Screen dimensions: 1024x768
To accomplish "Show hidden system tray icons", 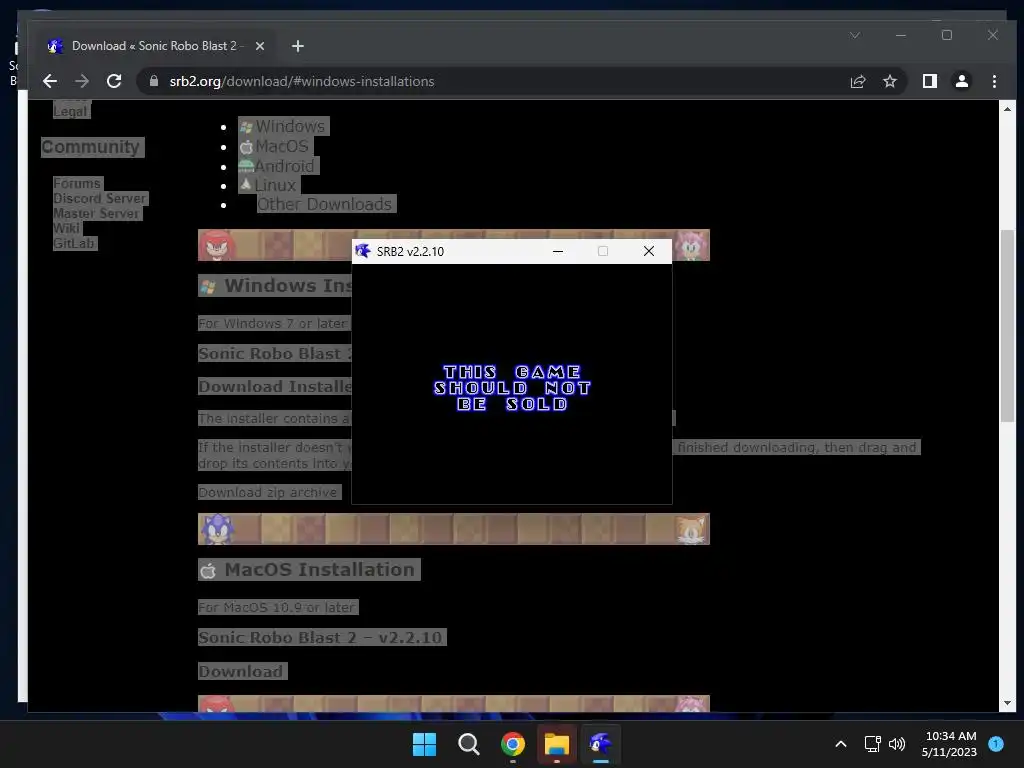I will (x=841, y=744).
